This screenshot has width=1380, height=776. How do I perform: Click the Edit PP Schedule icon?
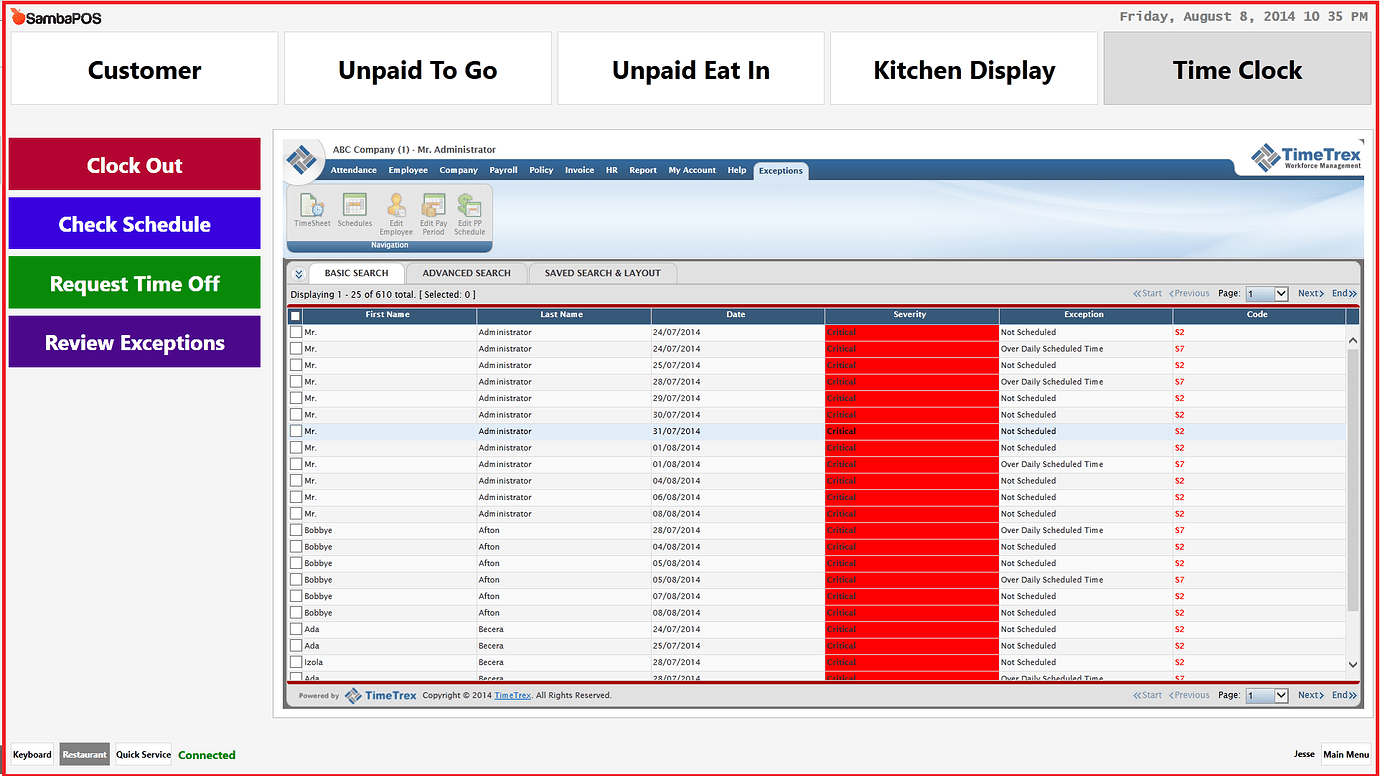click(469, 214)
